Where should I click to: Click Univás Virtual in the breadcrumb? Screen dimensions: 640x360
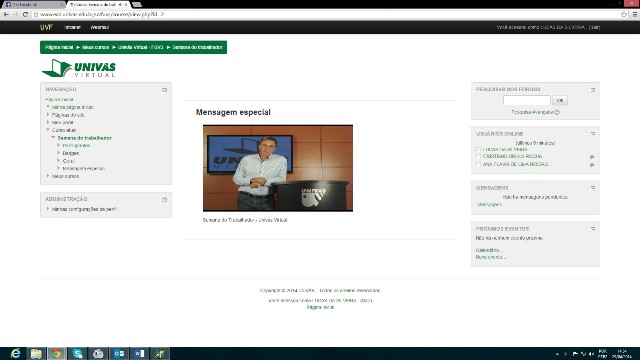coord(141,47)
